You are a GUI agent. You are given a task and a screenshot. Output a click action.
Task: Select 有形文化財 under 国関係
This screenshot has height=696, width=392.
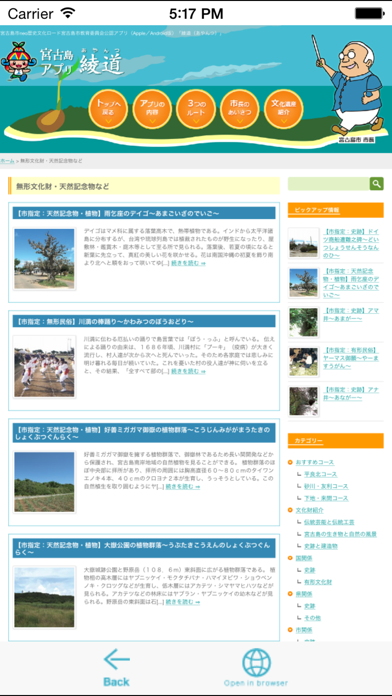tap(318, 582)
